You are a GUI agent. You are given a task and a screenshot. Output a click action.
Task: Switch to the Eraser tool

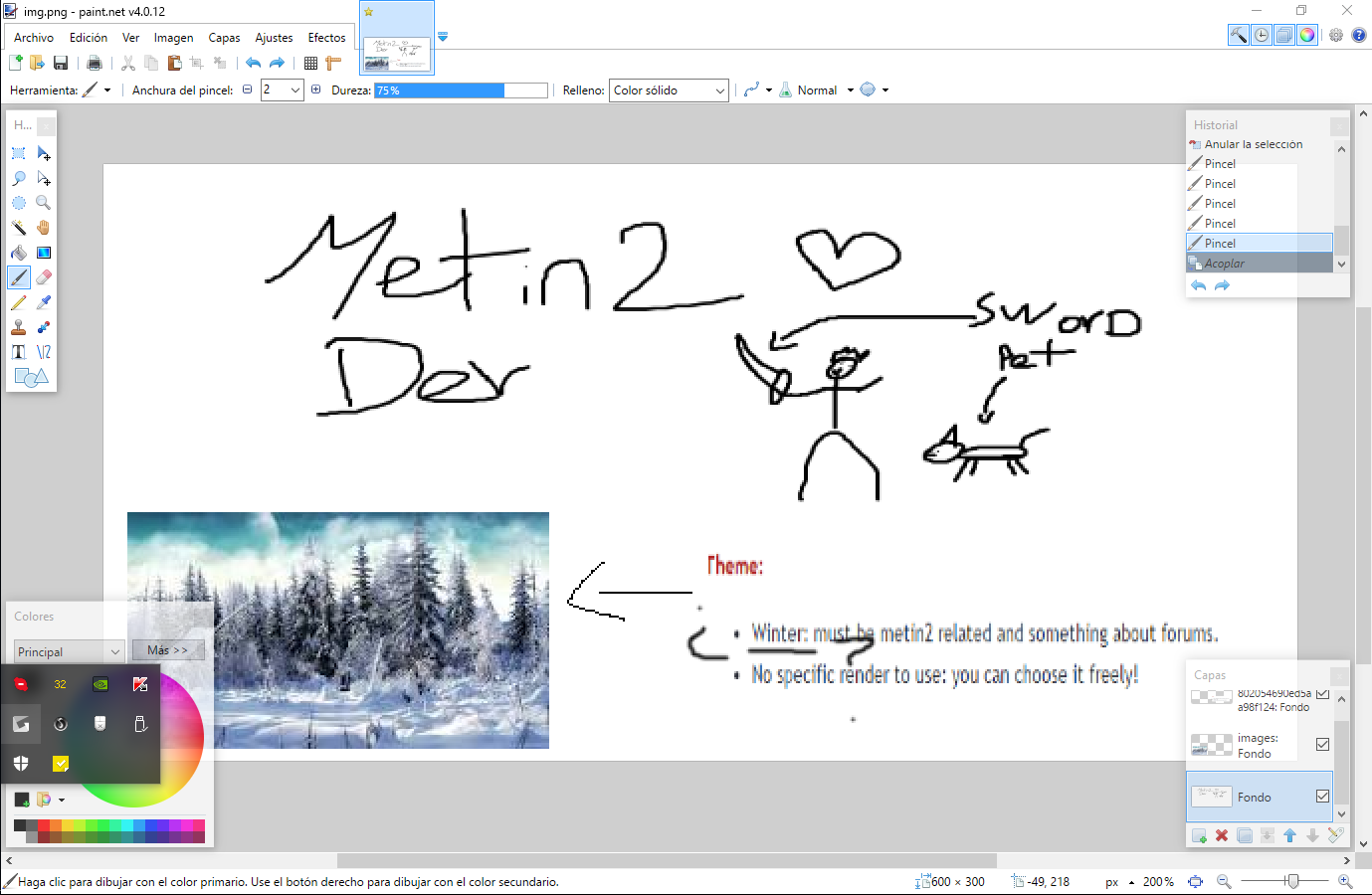click(x=44, y=277)
